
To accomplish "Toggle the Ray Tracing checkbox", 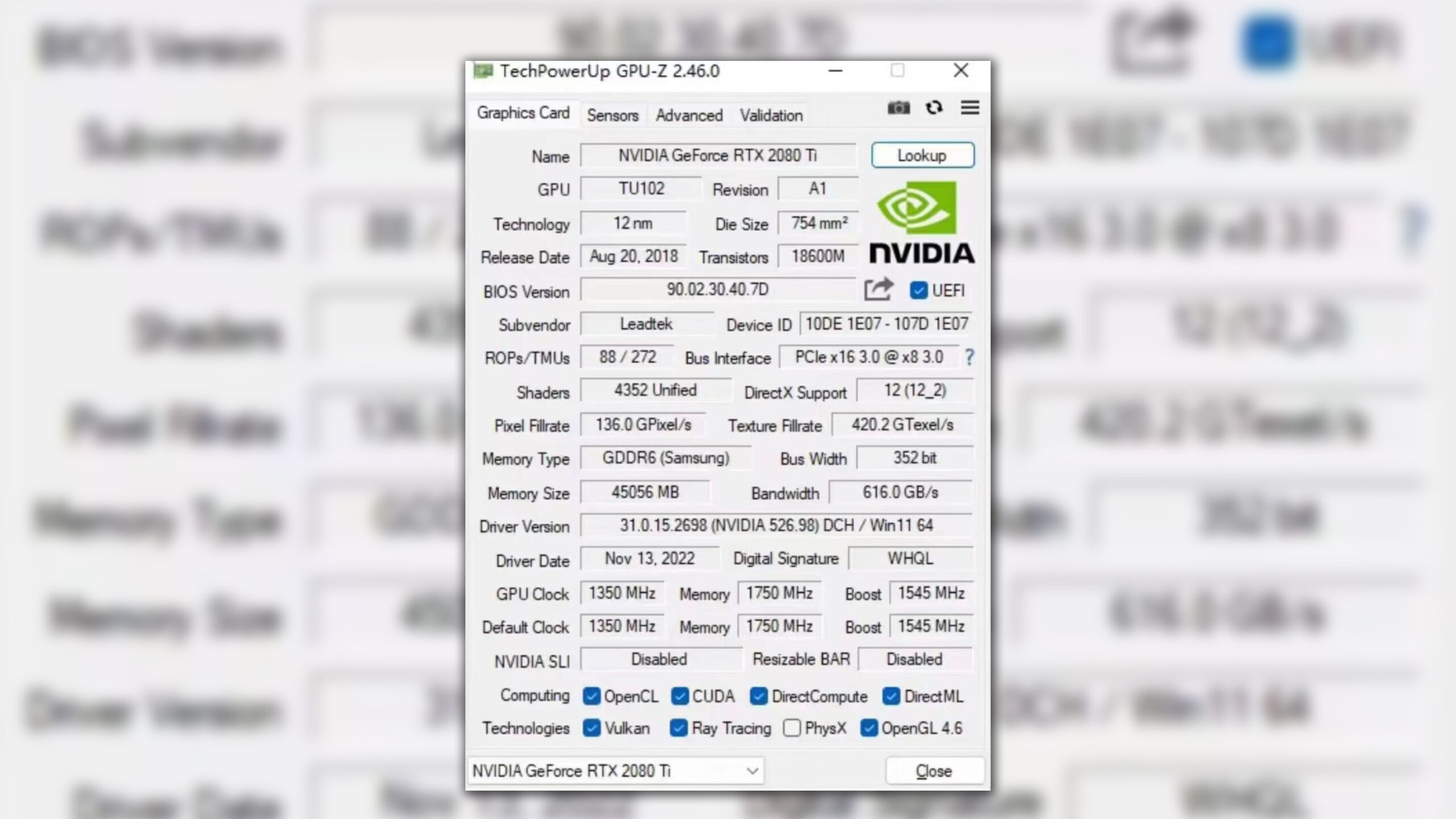I will [679, 728].
